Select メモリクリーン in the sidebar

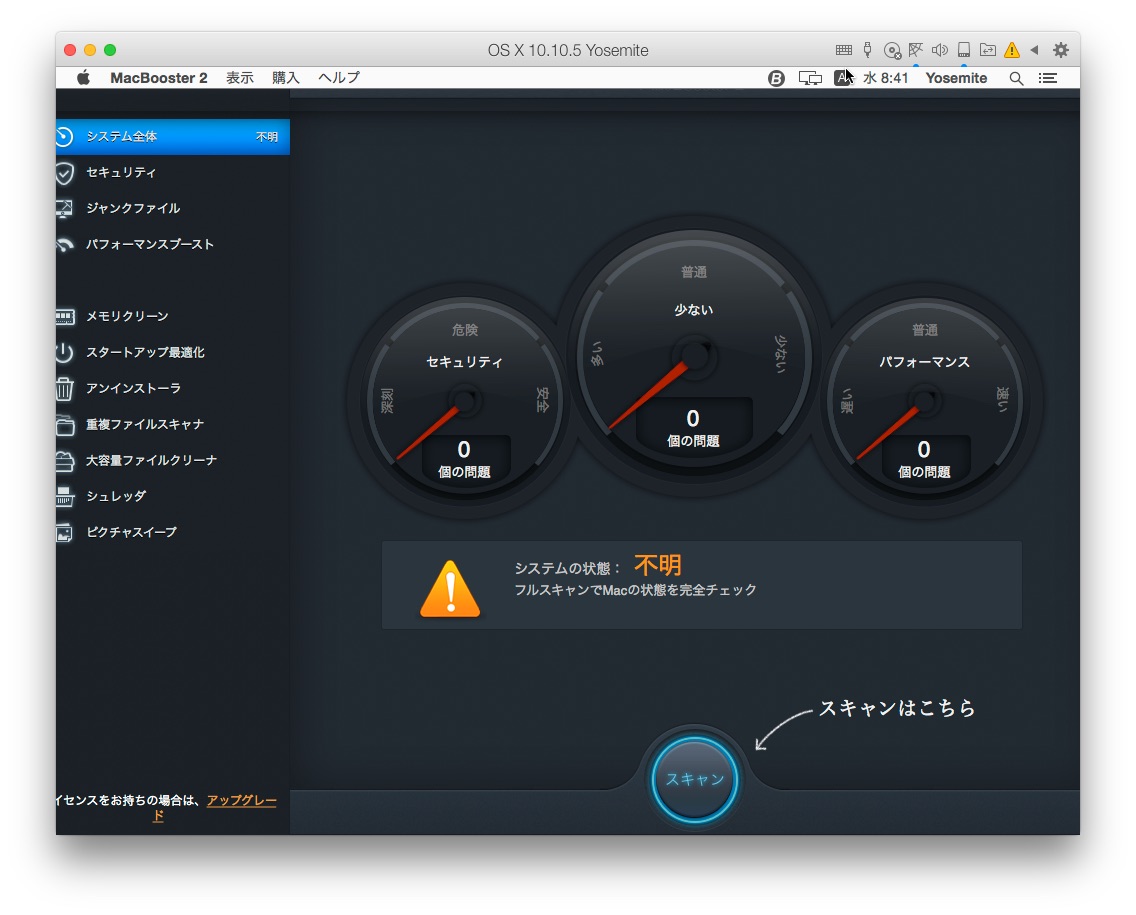(172, 317)
